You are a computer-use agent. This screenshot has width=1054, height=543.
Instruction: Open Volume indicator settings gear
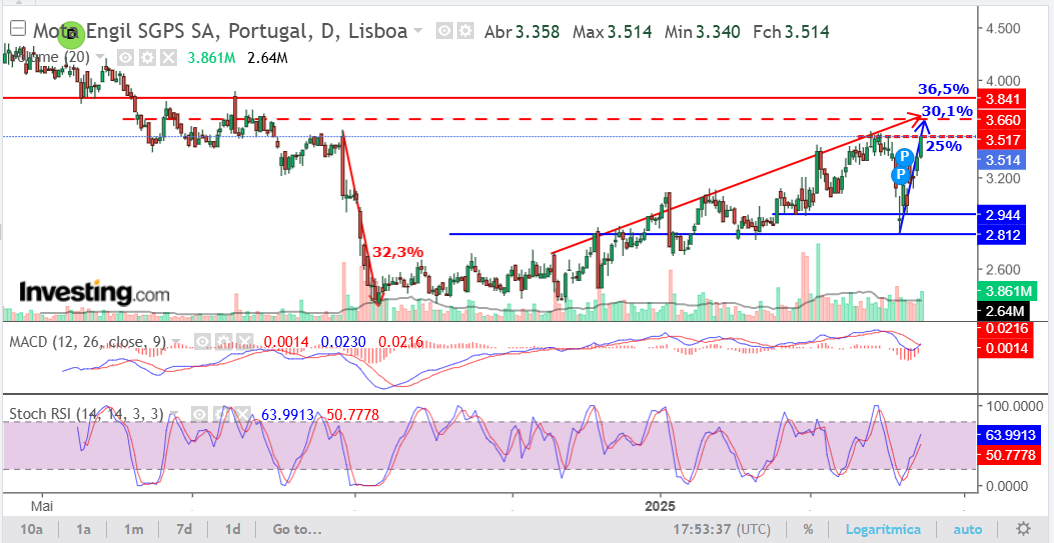point(149,57)
